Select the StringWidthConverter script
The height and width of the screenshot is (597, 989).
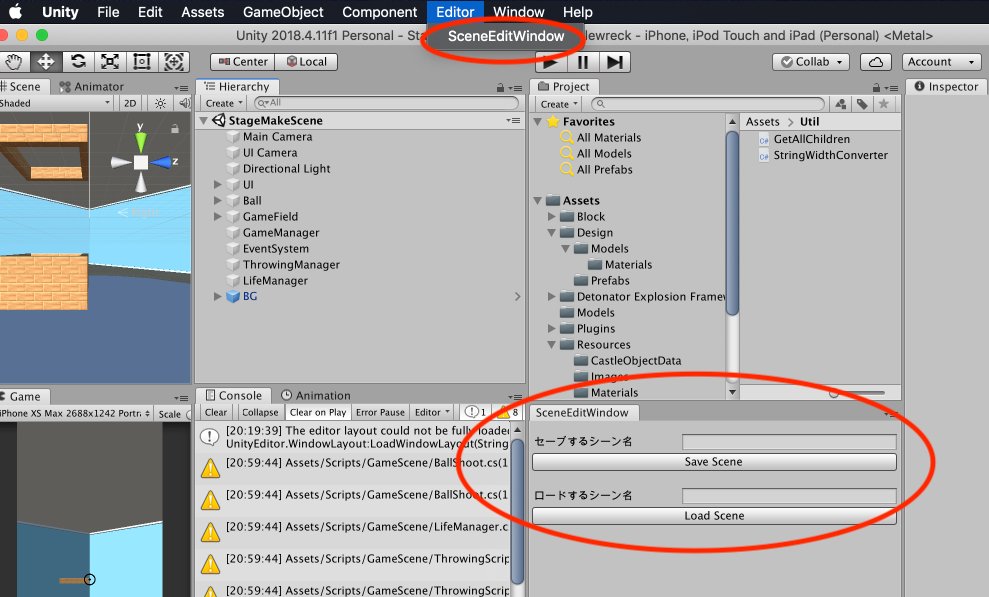830,155
